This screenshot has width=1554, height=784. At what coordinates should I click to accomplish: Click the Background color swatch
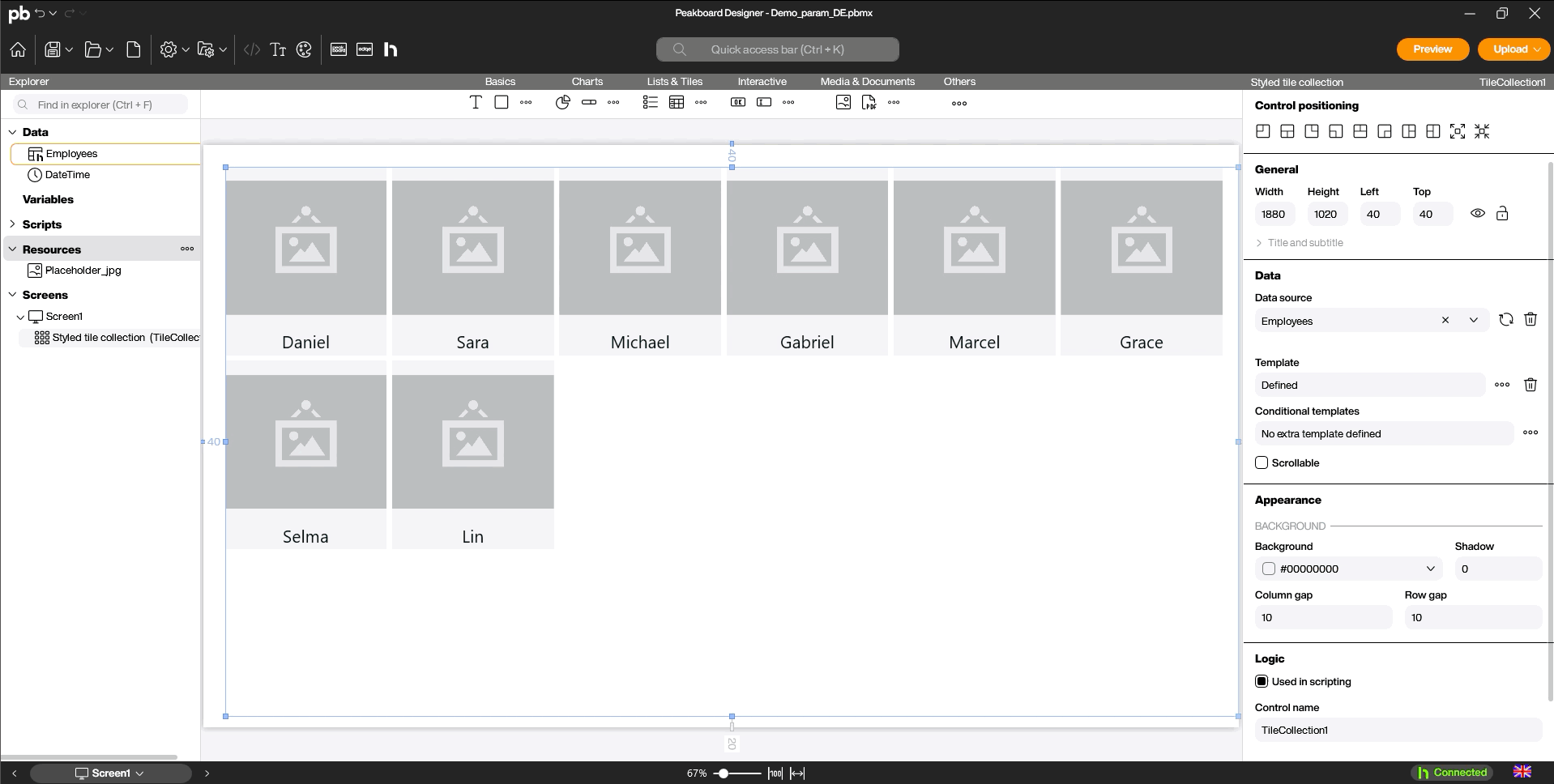coord(1269,569)
